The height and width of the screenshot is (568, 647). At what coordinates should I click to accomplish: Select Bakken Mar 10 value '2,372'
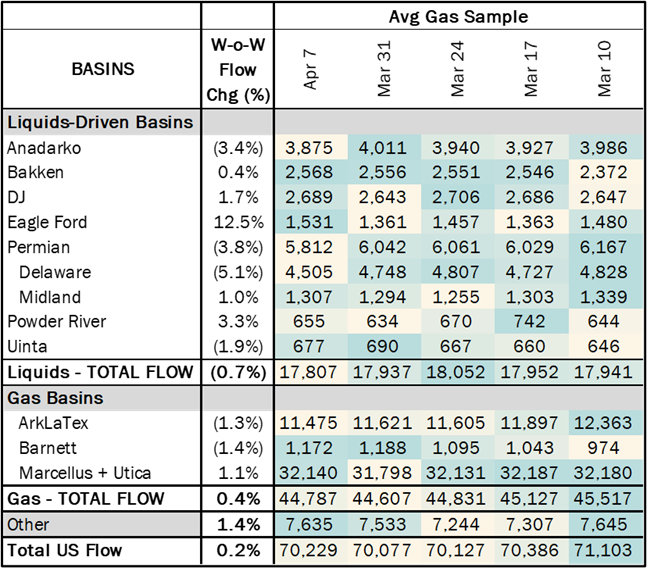[x=604, y=172]
